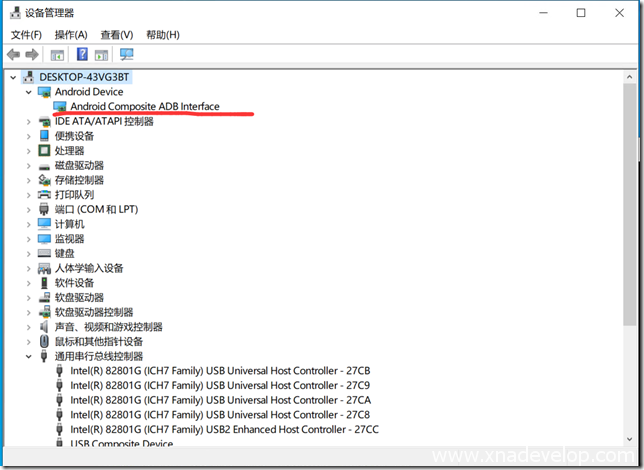Open the 查看(V) menu
This screenshot has width=644, height=470.
(x=116, y=35)
